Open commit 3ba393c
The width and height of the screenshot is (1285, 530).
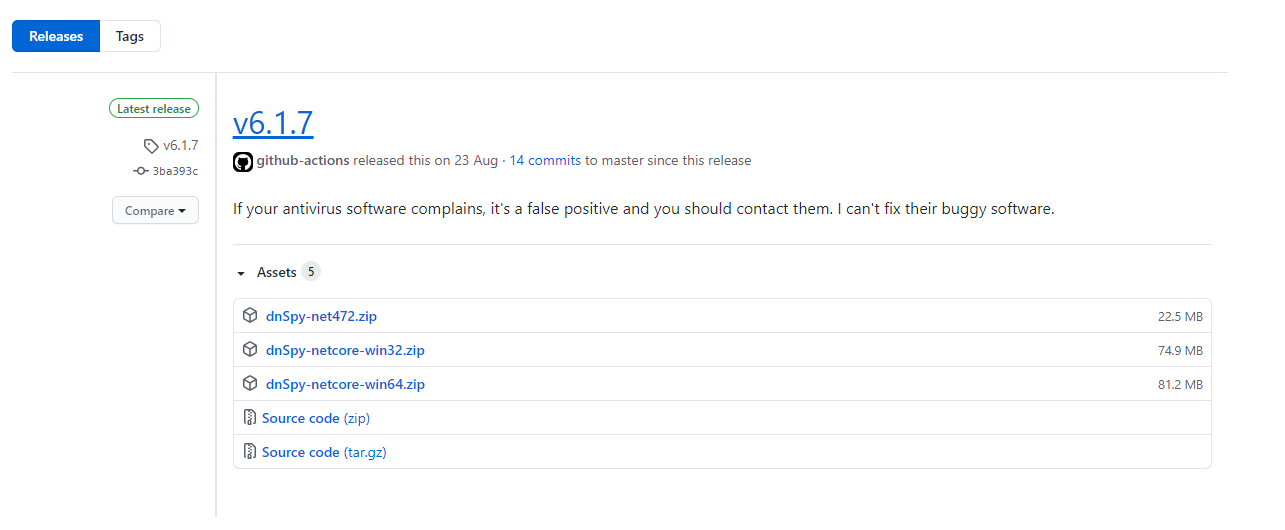pyautogui.click(x=175, y=171)
